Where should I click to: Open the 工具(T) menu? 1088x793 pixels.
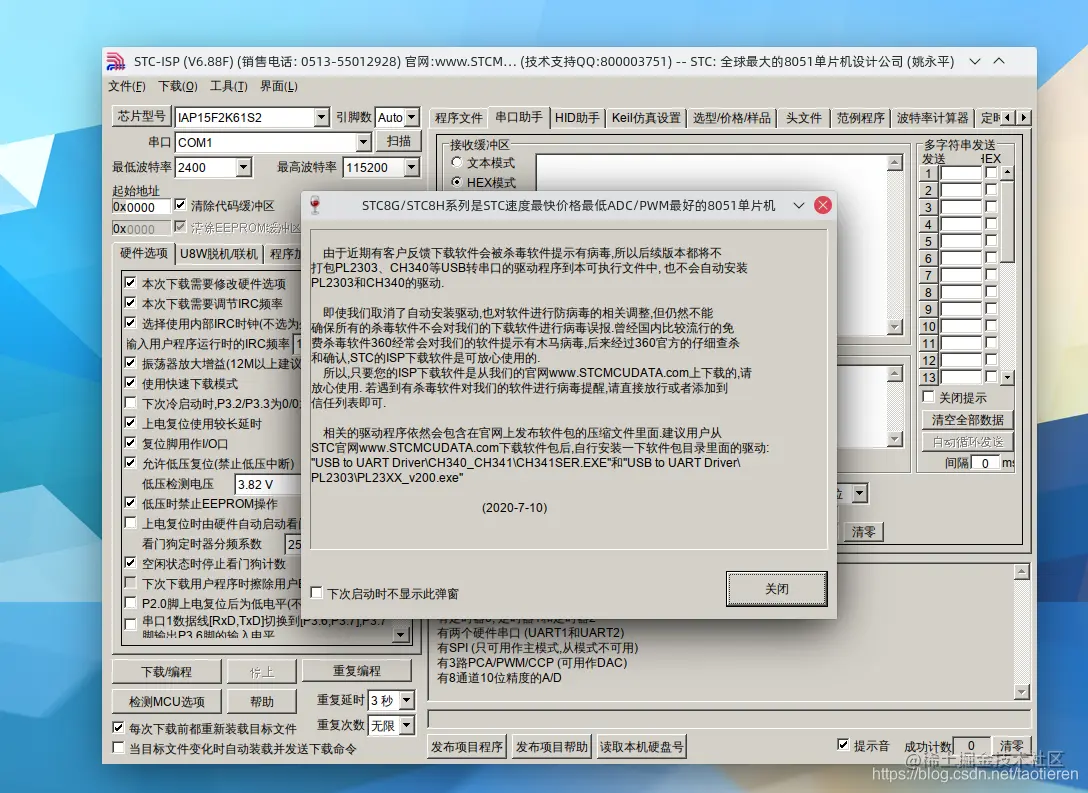[x=229, y=86]
